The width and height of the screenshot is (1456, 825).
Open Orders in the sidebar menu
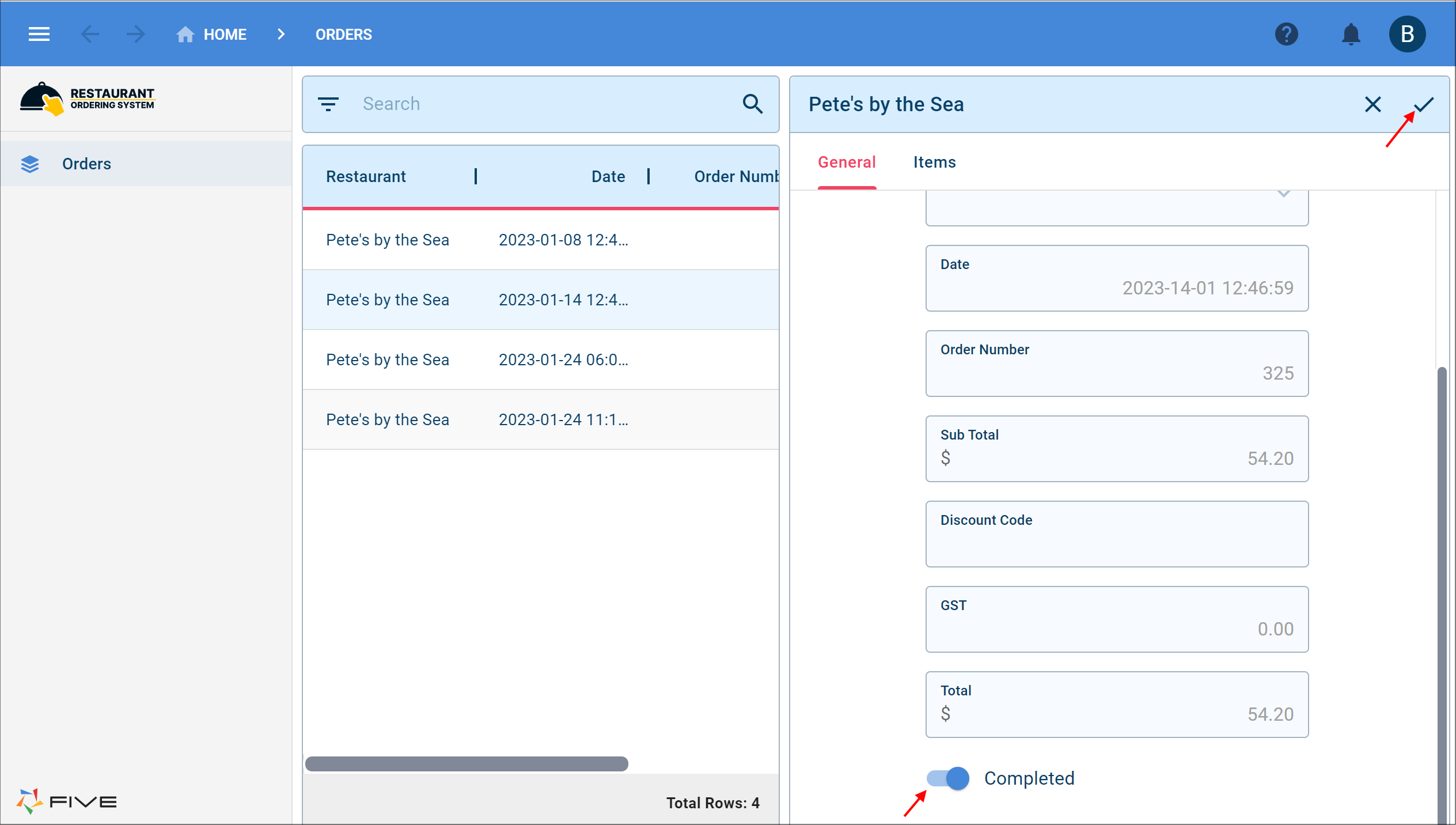click(146, 164)
